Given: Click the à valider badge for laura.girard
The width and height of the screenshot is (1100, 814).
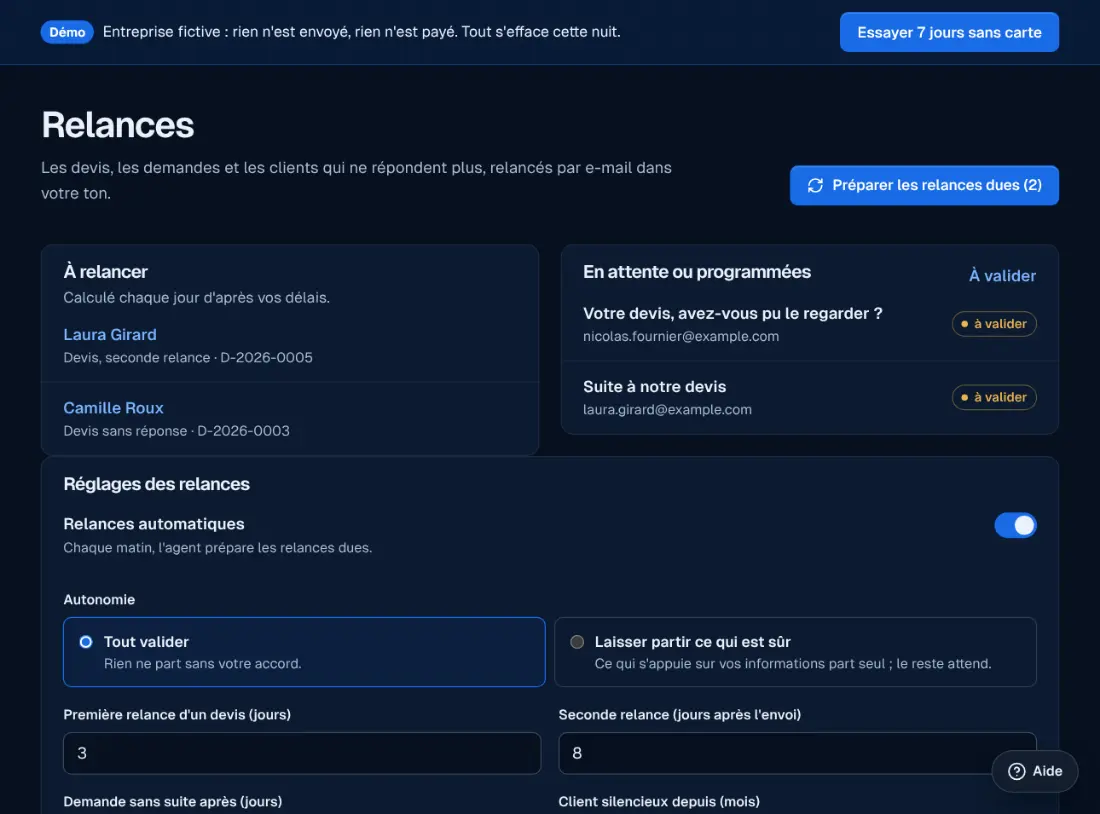Looking at the screenshot, I should [994, 397].
